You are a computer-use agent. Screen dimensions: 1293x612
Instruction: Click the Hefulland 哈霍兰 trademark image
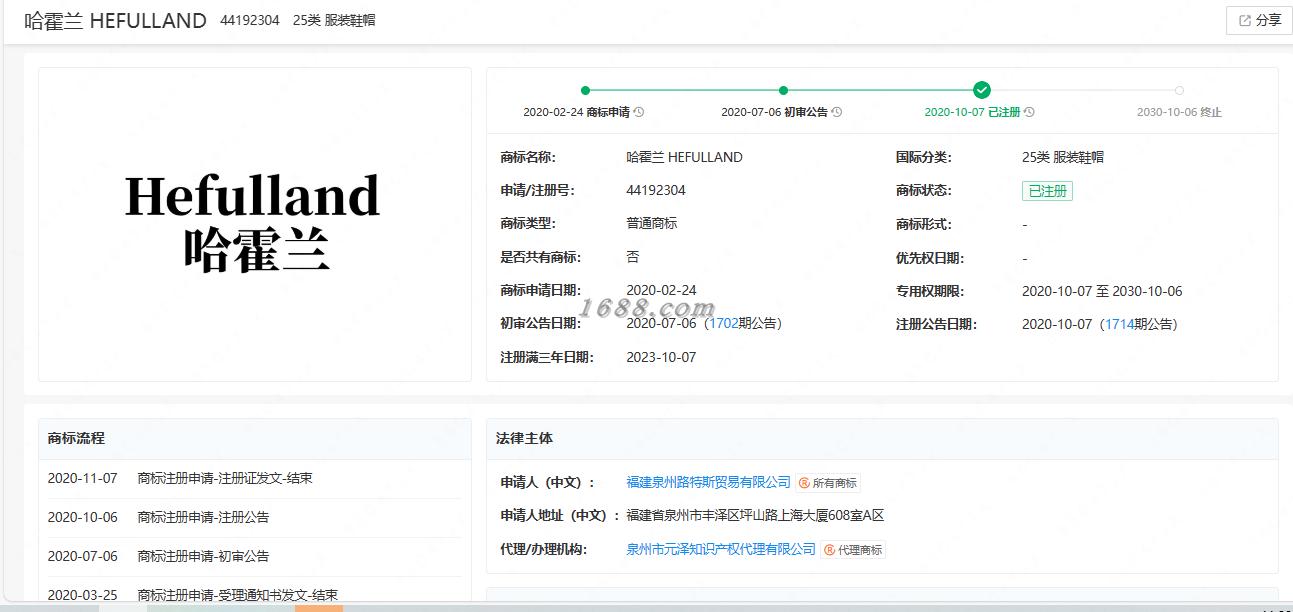pyautogui.click(x=254, y=224)
